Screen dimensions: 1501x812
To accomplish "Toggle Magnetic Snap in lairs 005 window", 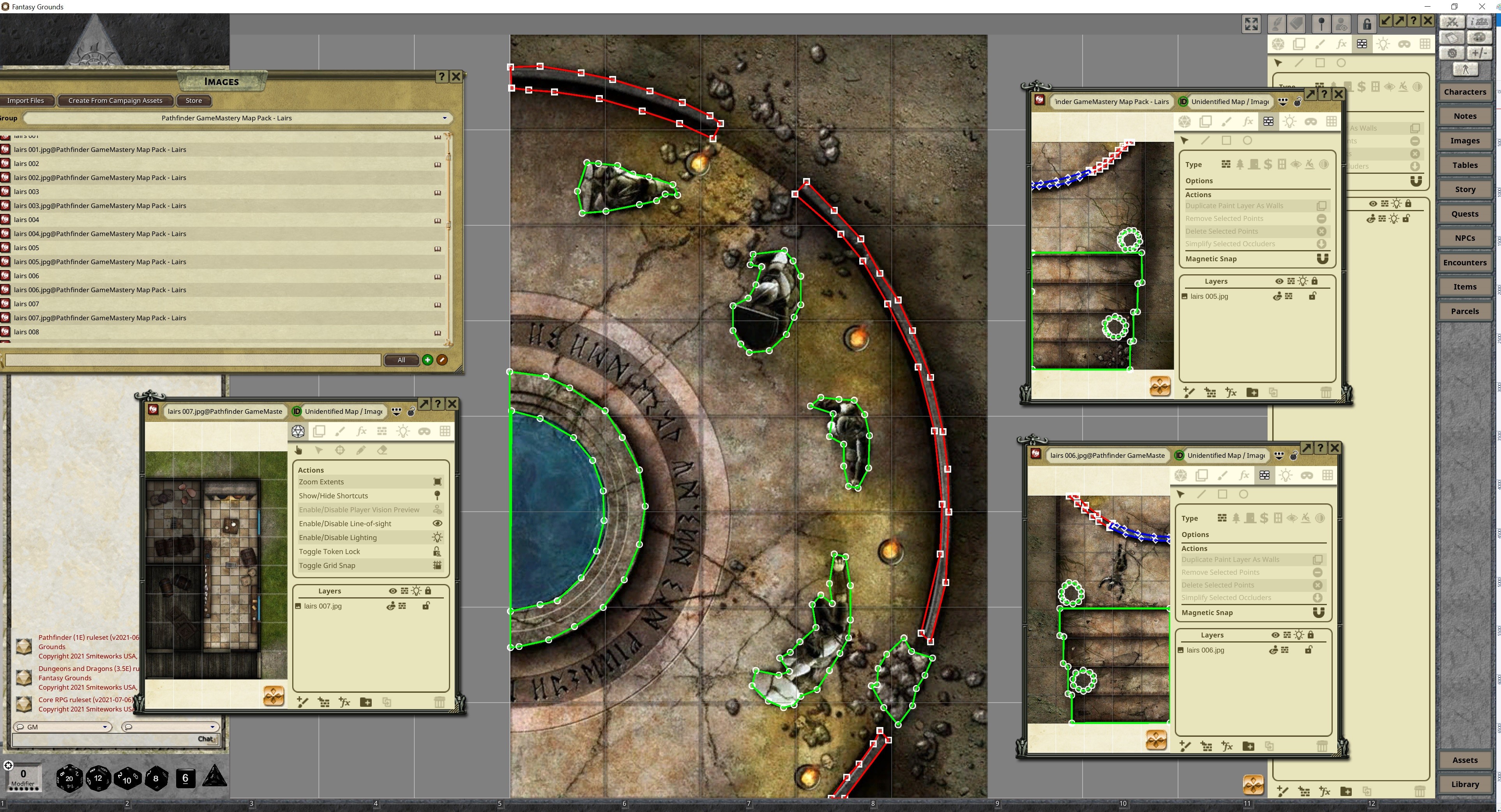I will click(x=1323, y=259).
